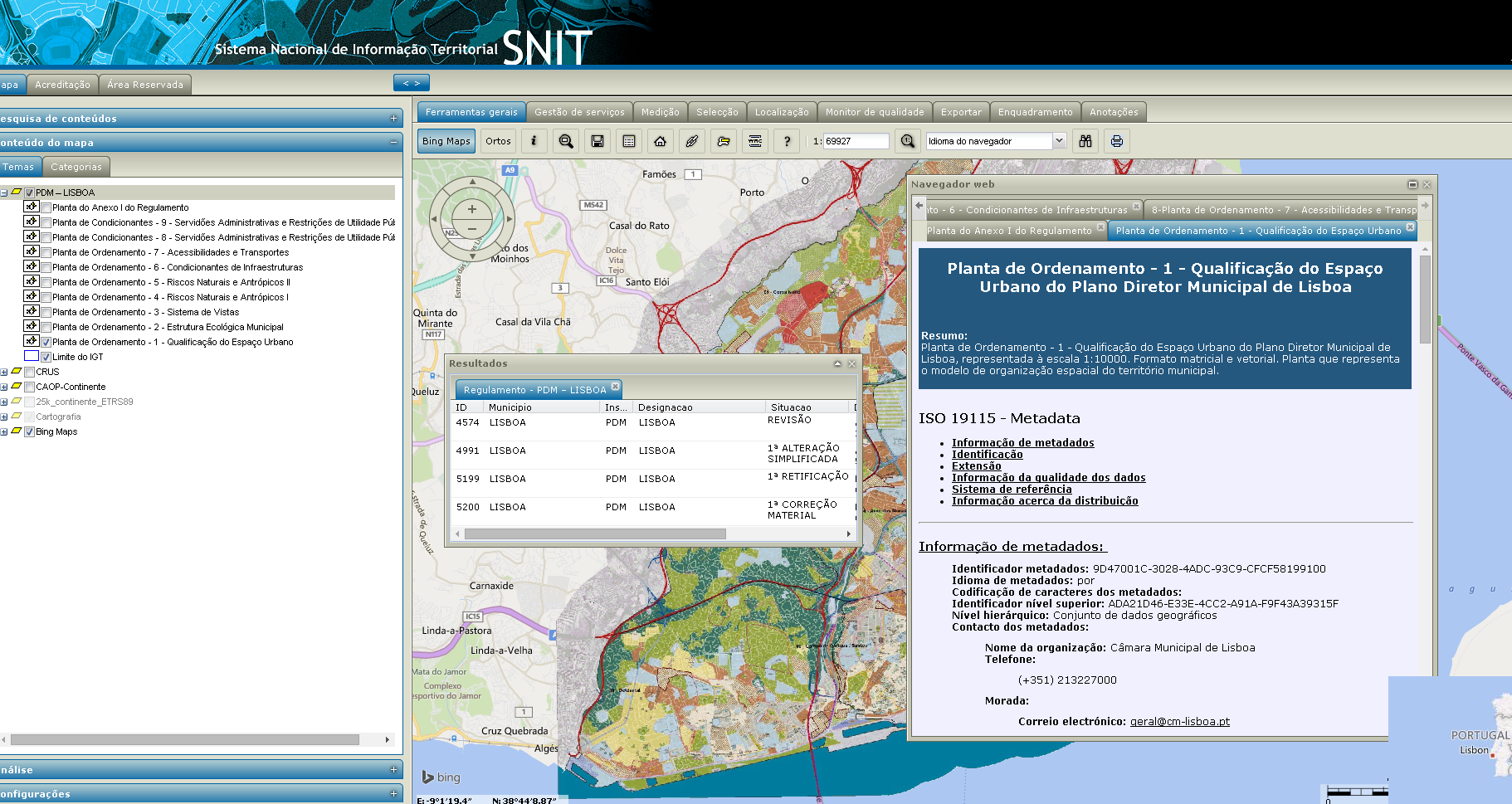Expand the CAOP-Continente tree node

coord(4,387)
